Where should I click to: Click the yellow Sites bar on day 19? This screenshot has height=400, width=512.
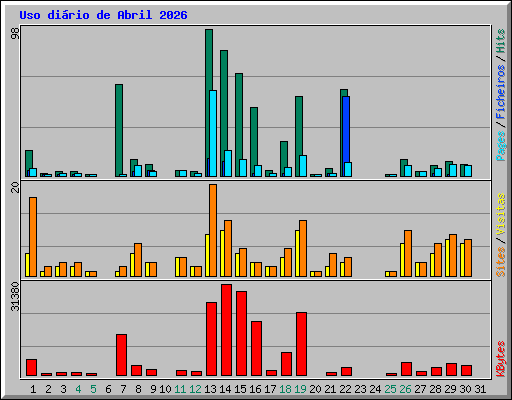tap(297, 253)
